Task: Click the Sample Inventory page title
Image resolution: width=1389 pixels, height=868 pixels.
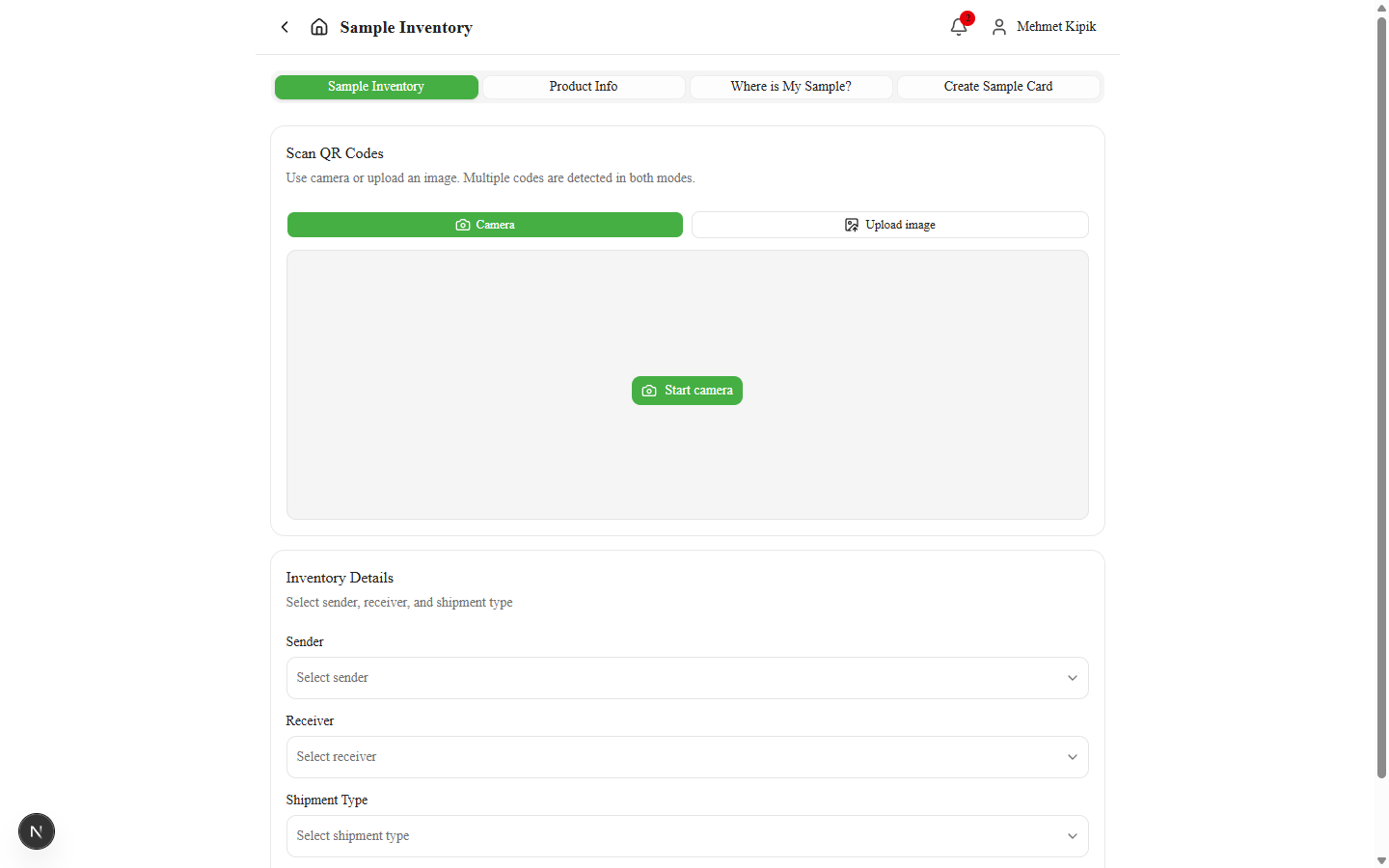Action: click(x=406, y=27)
